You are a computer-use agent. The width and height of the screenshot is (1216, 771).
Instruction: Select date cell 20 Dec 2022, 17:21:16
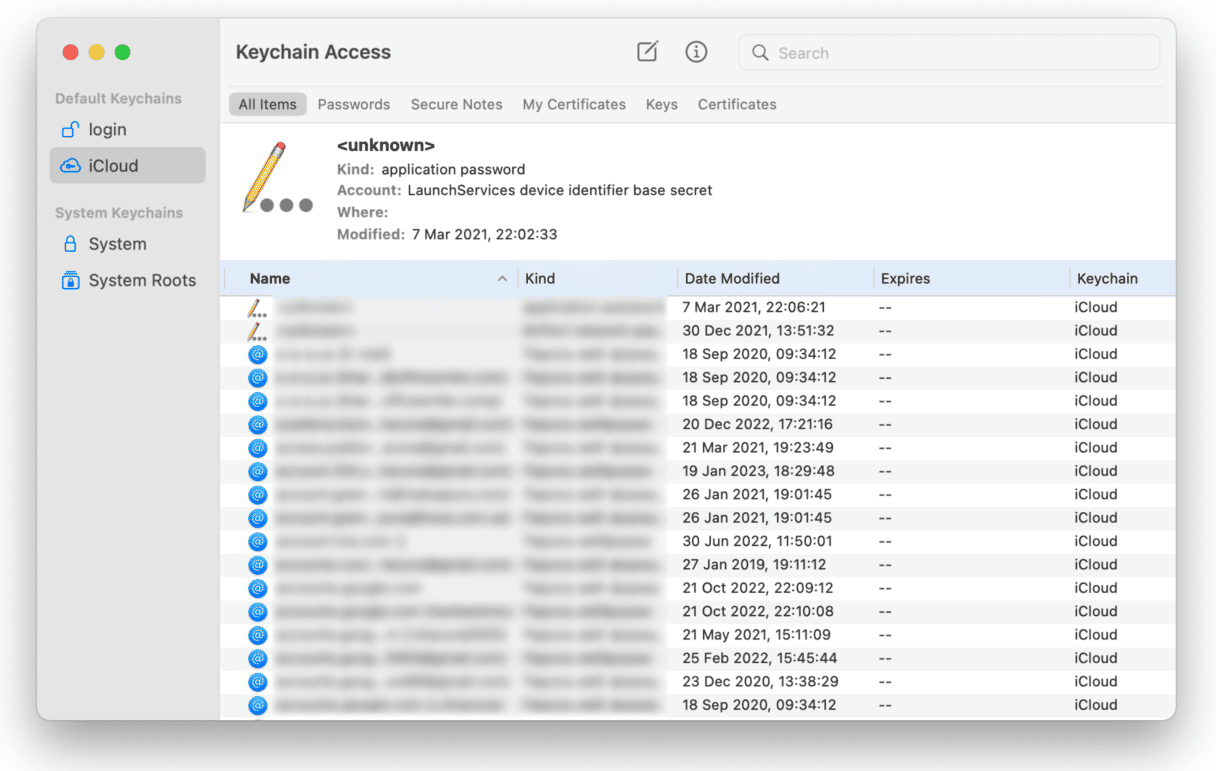coord(758,425)
